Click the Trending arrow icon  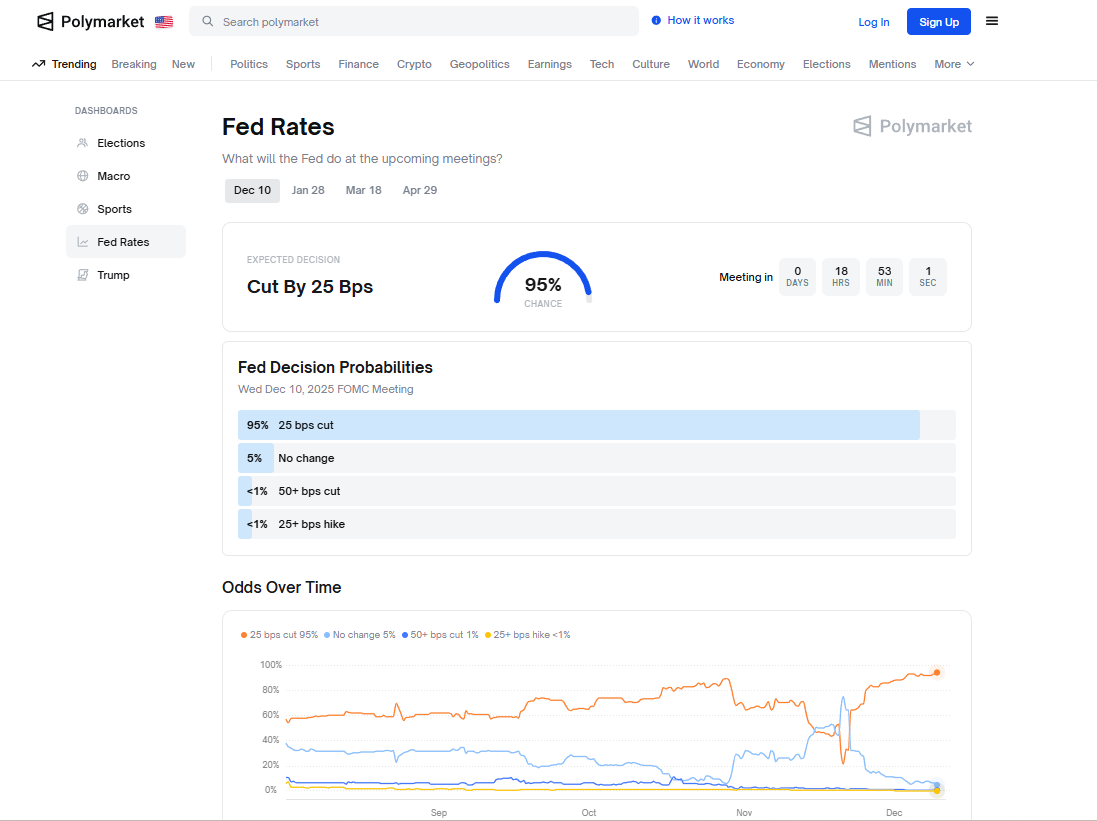[38, 64]
